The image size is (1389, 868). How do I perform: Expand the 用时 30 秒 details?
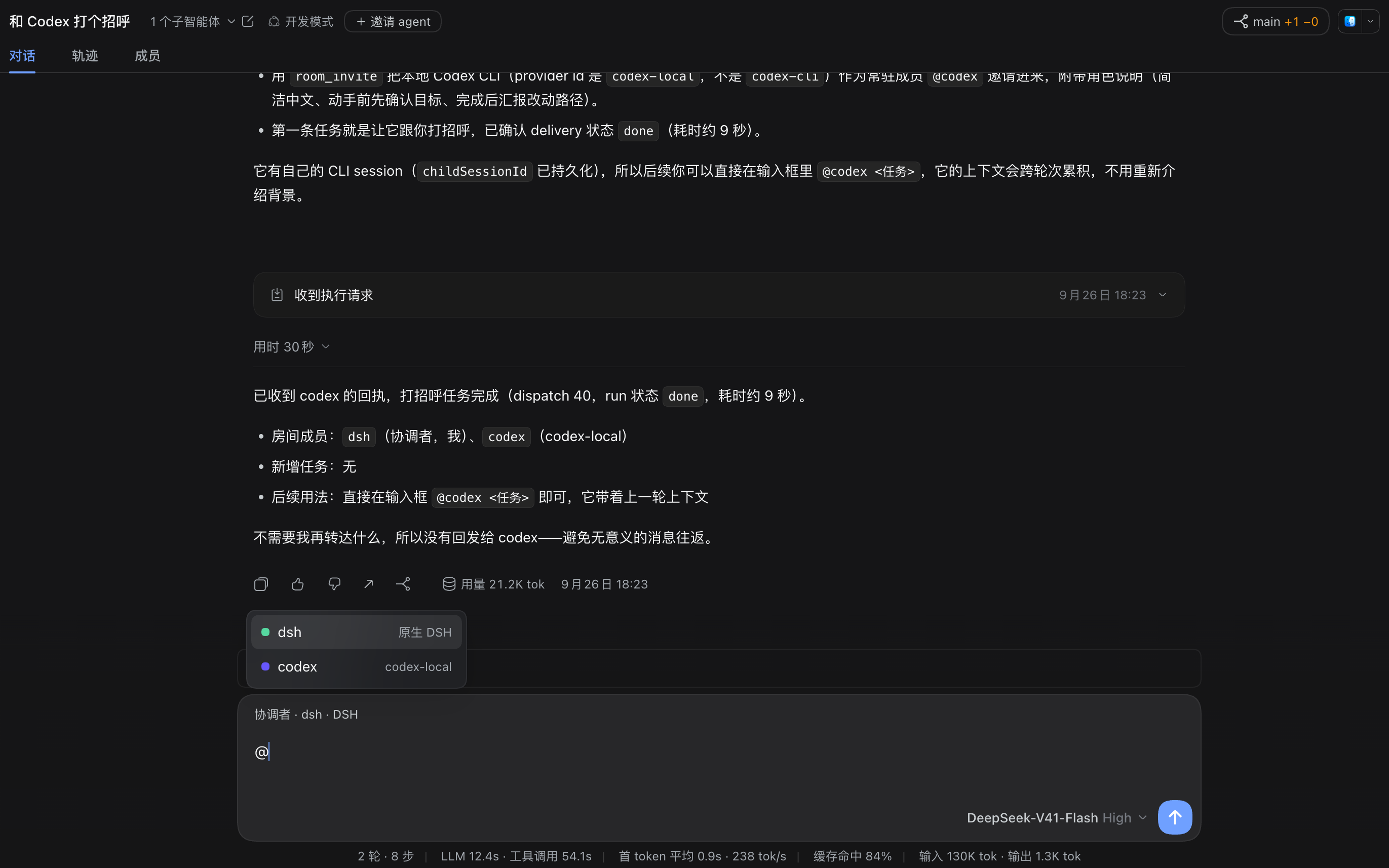click(292, 347)
